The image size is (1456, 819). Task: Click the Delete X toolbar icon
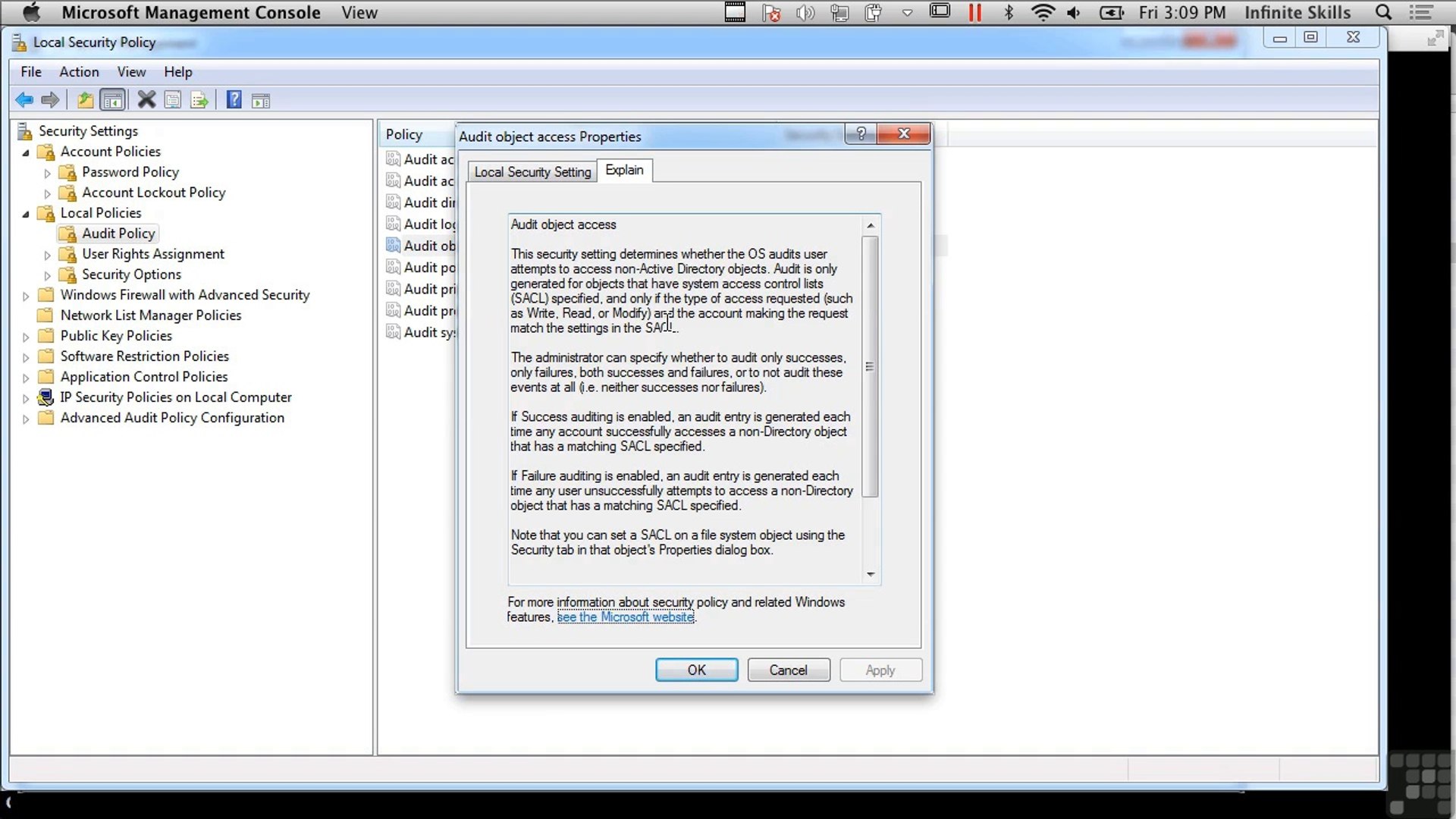[x=146, y=100]
